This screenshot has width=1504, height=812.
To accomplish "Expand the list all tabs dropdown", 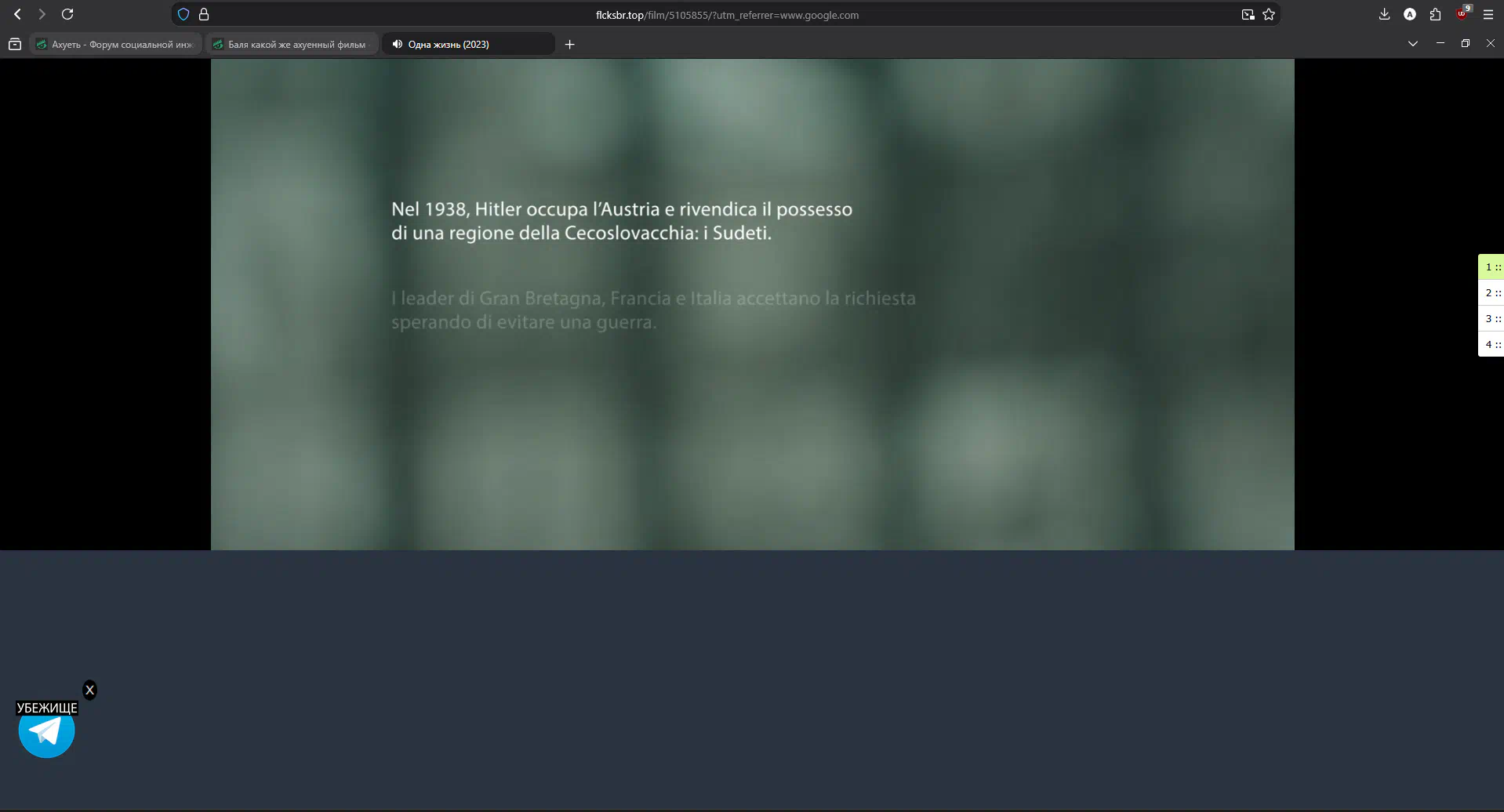I will (x=1413, y=44).
